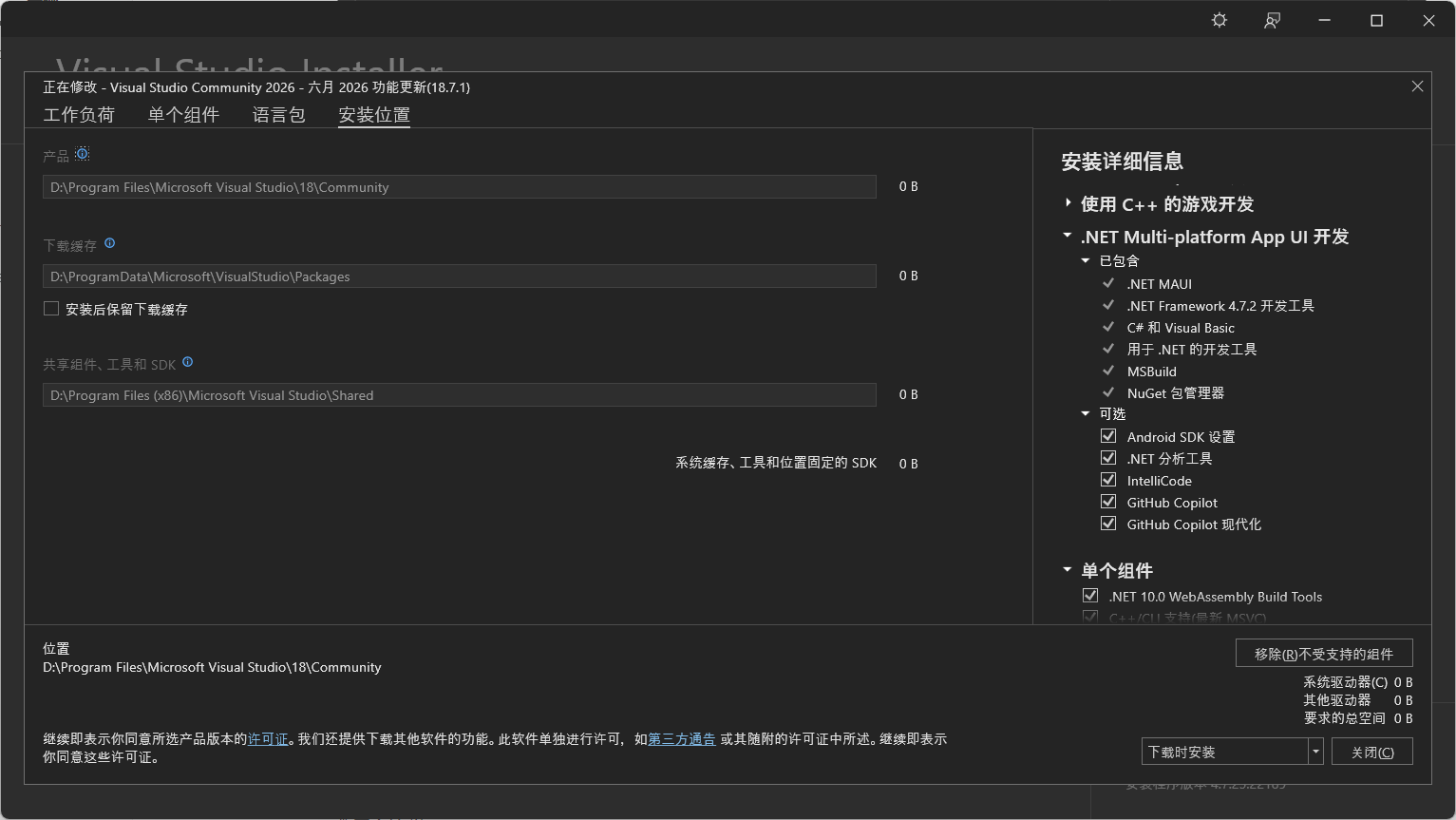Image resolution: width=1456 pixels, height=820 pixels.
Task: Click C# 和 Visual Basic item
Action: 1181,327
